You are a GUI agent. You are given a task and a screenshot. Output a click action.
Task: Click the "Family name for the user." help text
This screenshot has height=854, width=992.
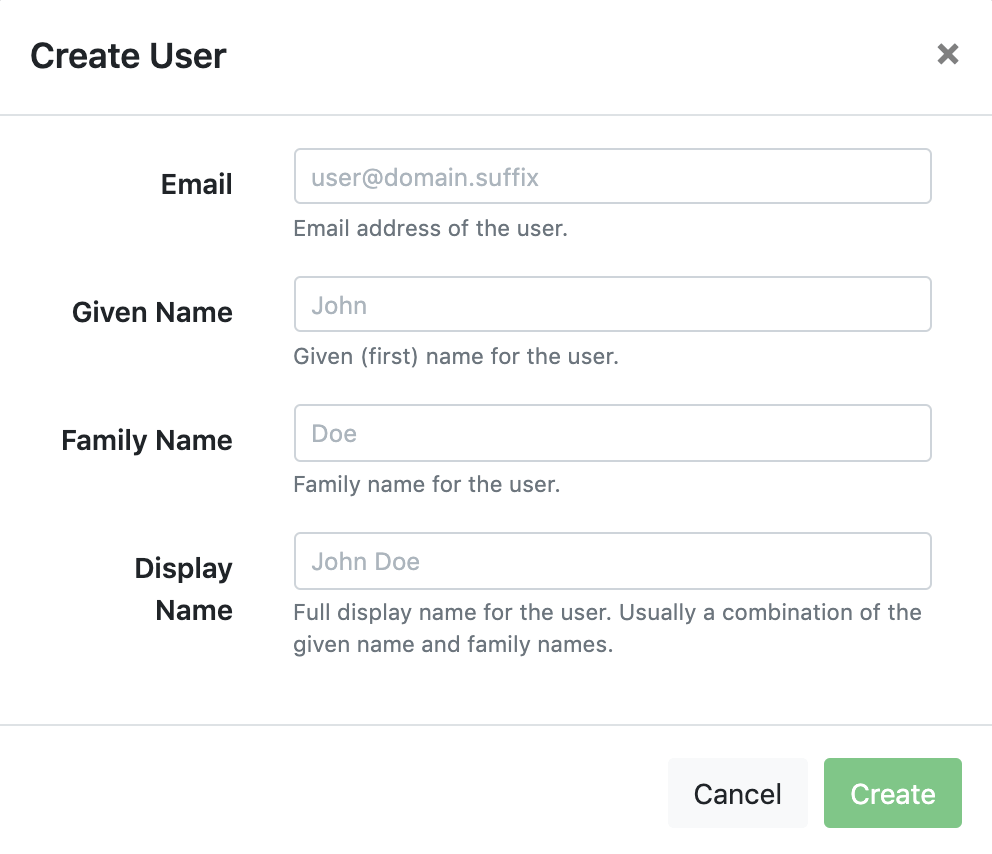(x=426, y=485)
